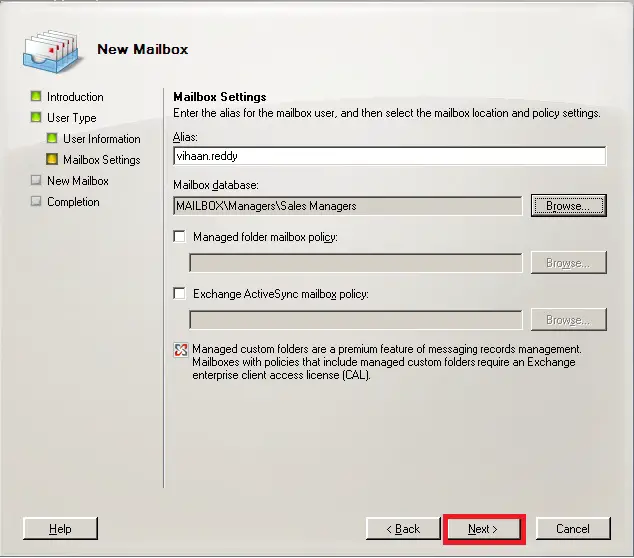Click the Mailbox database path field
This screenshot has height=558, width=634.
coord(348,206)
